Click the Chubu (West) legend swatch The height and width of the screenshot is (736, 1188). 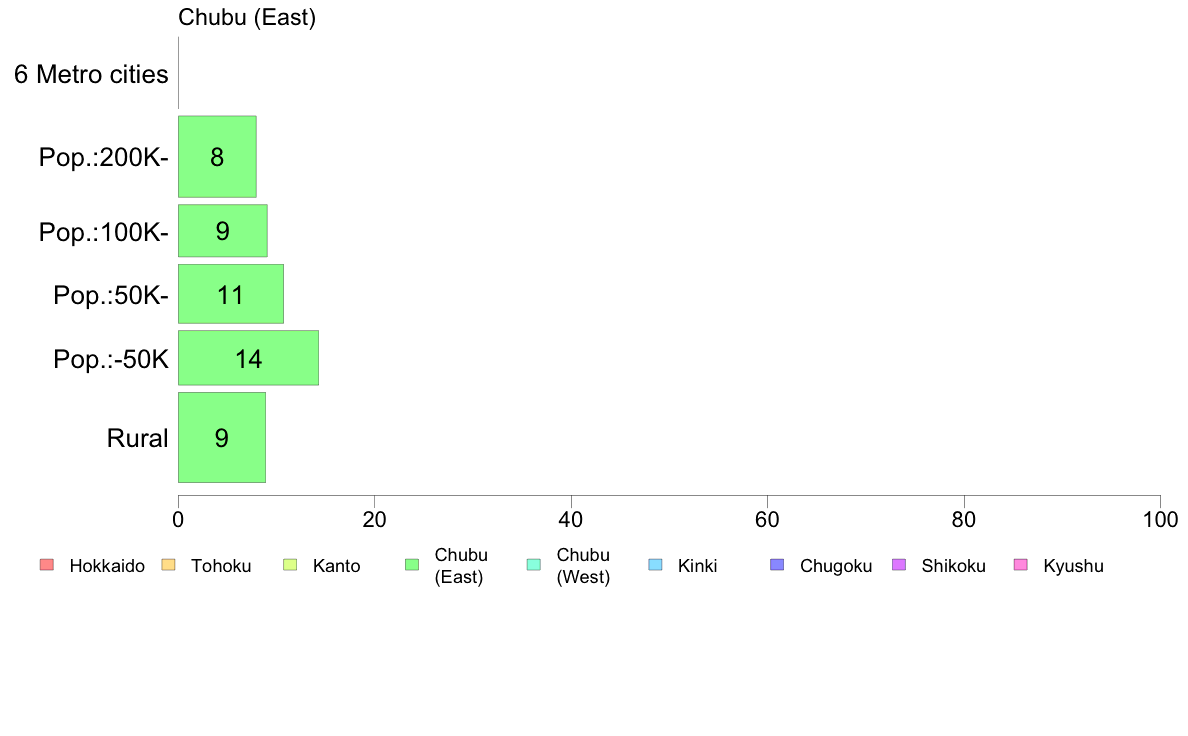(534, 565)
